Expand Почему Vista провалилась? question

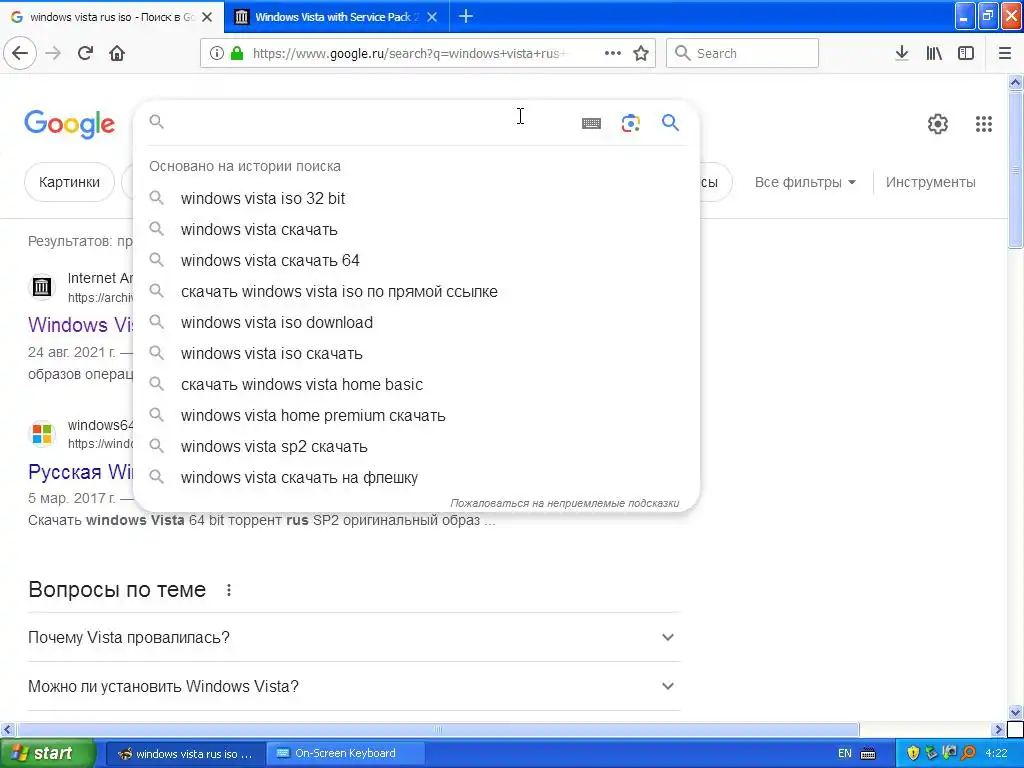point(353,637)
